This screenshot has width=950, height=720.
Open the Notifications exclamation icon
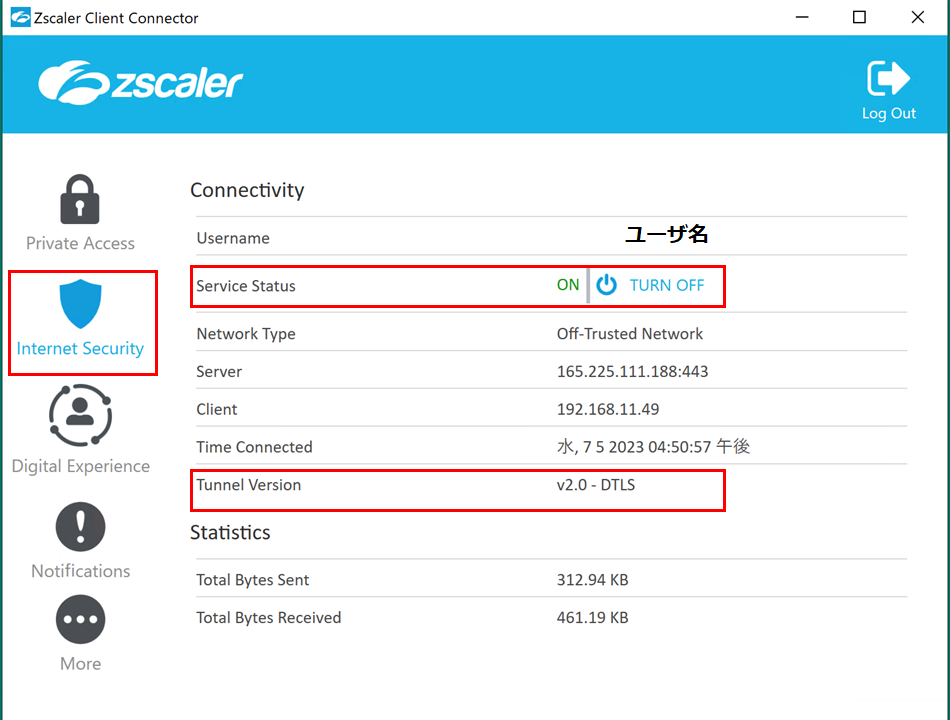80,526
